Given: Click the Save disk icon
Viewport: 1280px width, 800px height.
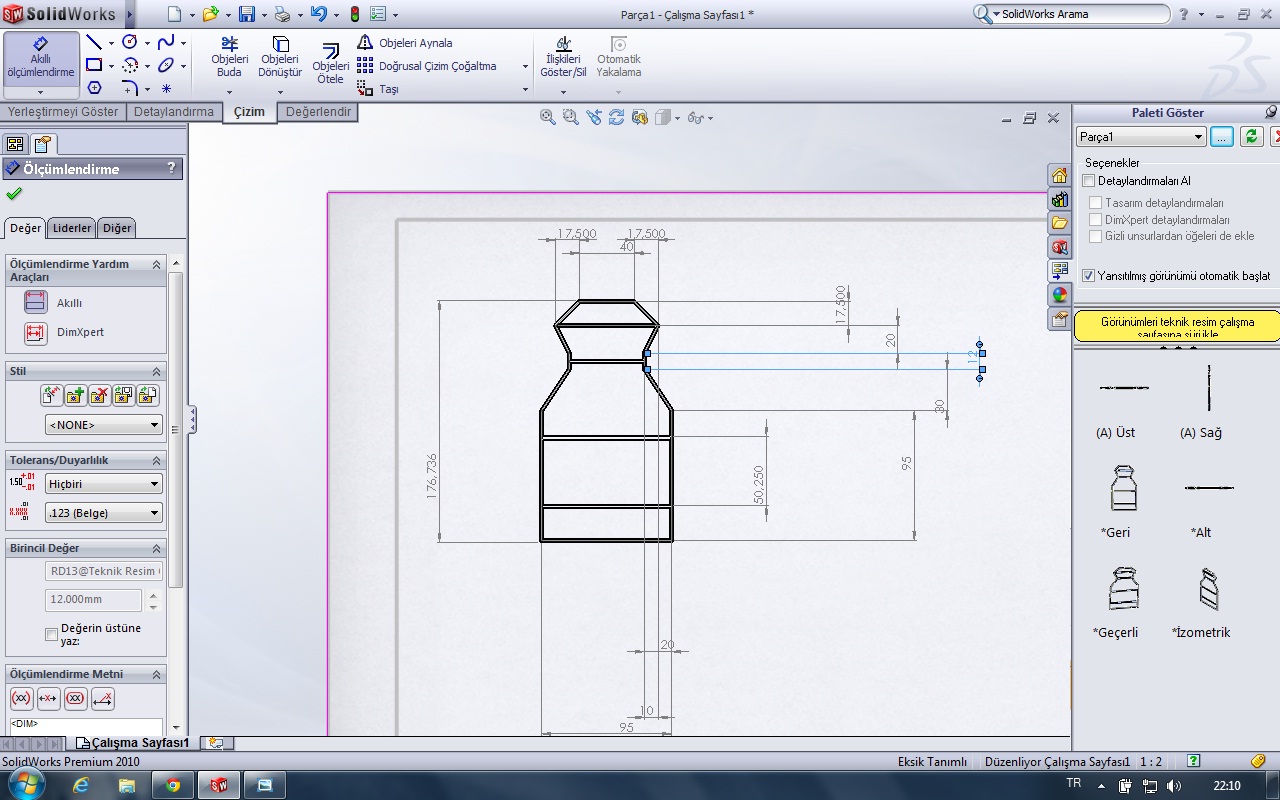Looking at the screenshot, I should [x=246, y=14].
